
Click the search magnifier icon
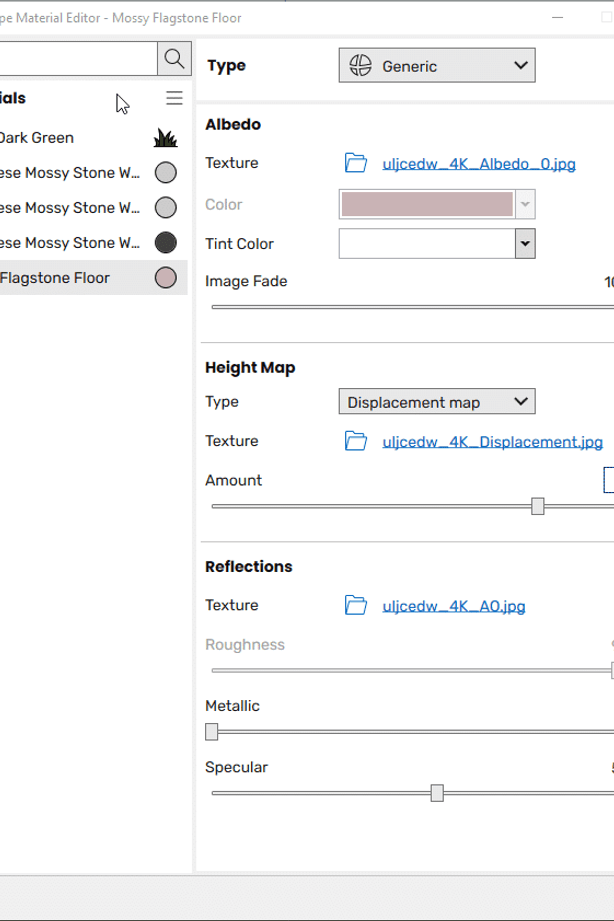(x=174, y=59)
